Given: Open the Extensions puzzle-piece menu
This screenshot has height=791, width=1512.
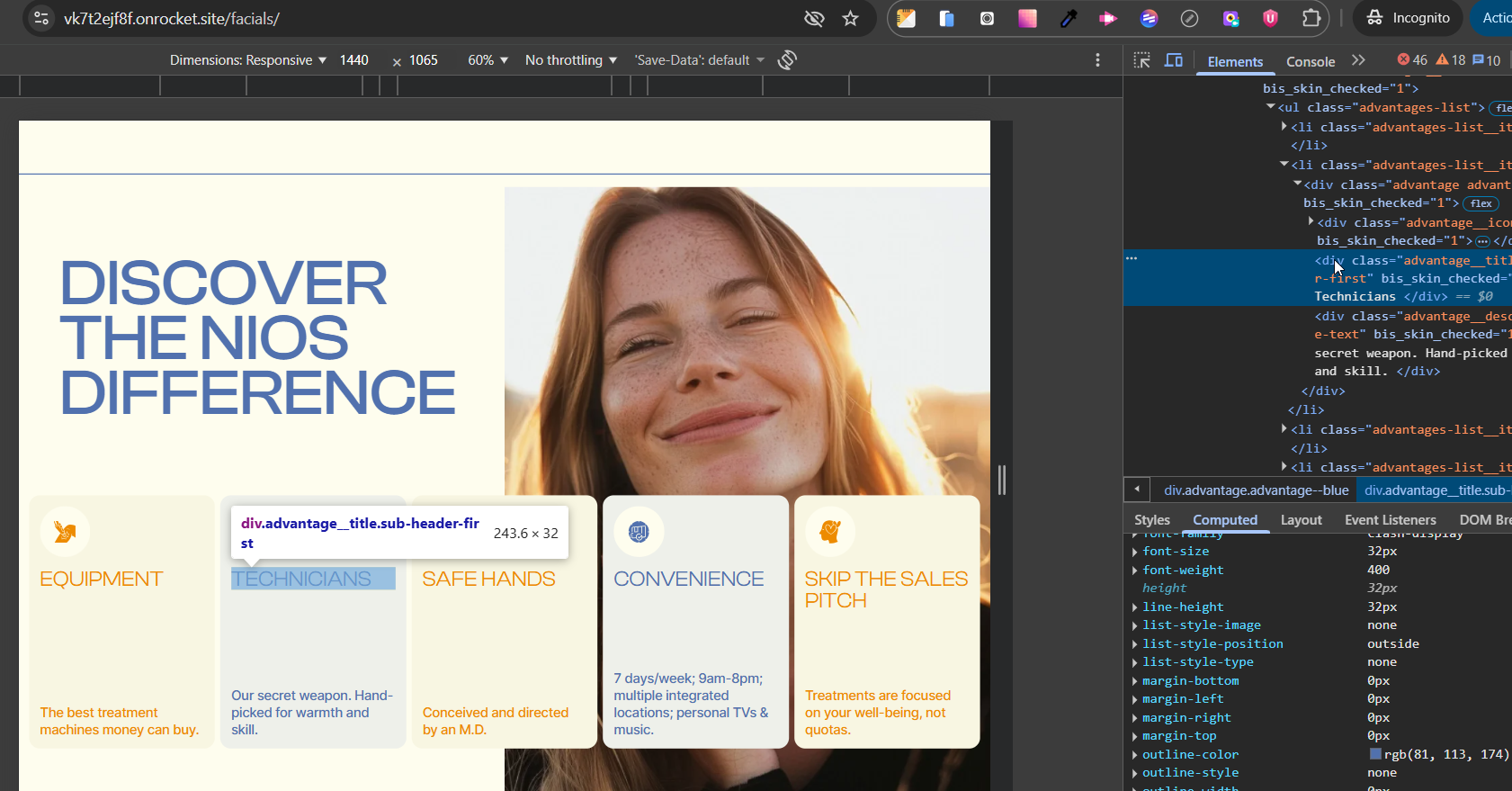Looking at the screenshot, I should tap(1311, 18).
